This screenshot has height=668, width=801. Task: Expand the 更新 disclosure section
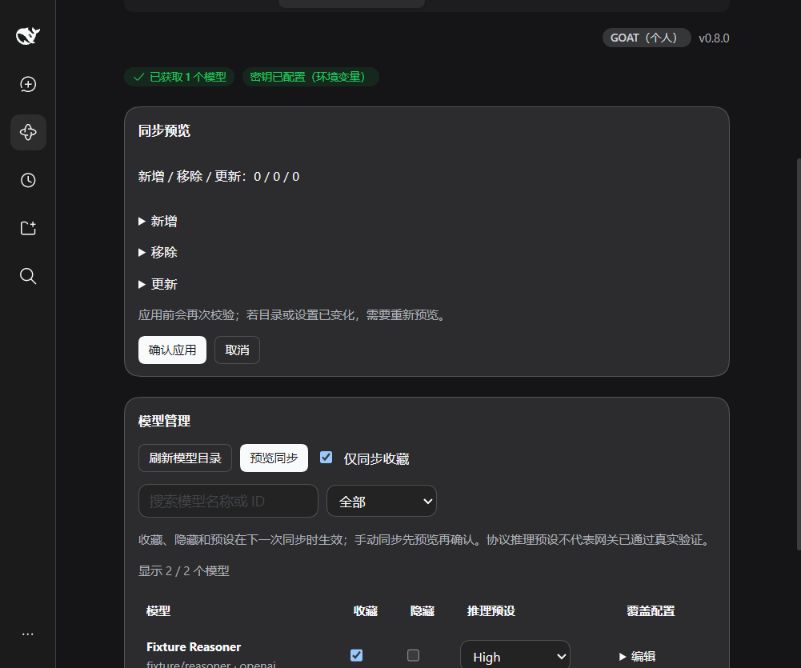click(x=158, y=284)
